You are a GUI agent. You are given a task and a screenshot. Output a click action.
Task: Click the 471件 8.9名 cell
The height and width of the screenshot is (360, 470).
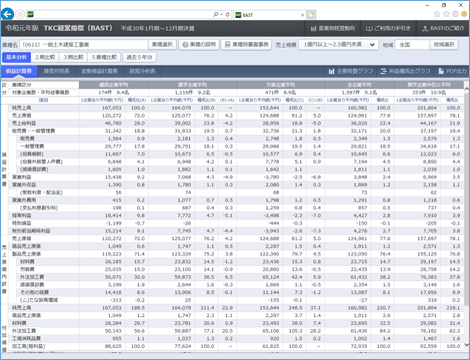(281, 92)
